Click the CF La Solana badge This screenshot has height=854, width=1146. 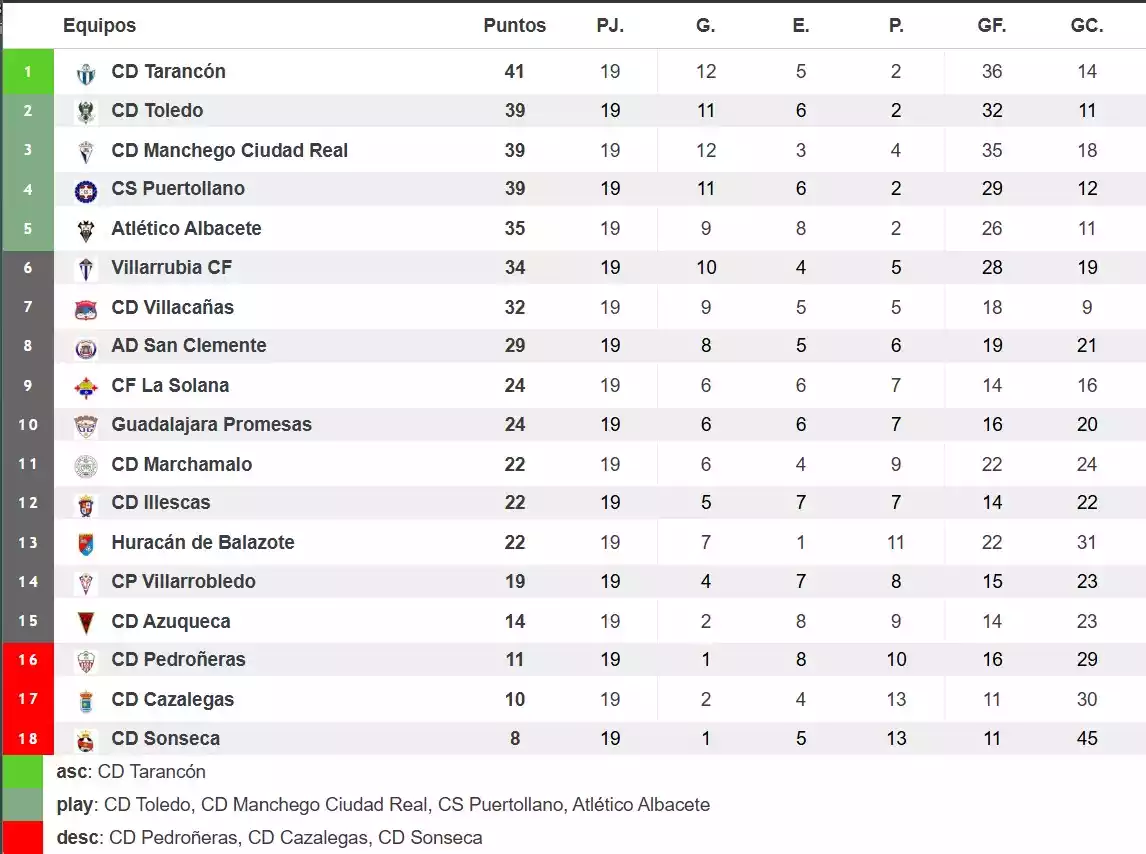click(x=86, y=387)
